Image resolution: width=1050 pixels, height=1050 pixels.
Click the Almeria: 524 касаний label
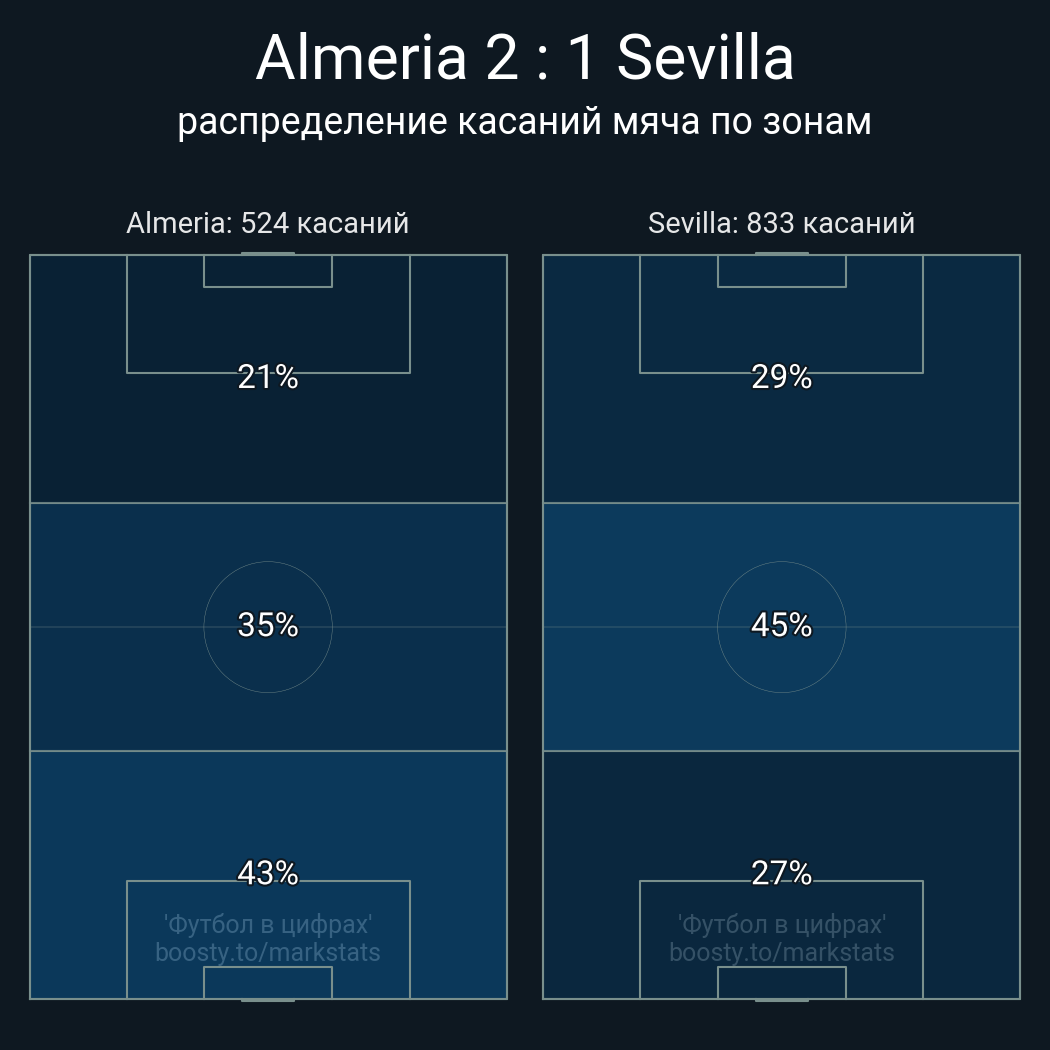[x=268, y=223]
